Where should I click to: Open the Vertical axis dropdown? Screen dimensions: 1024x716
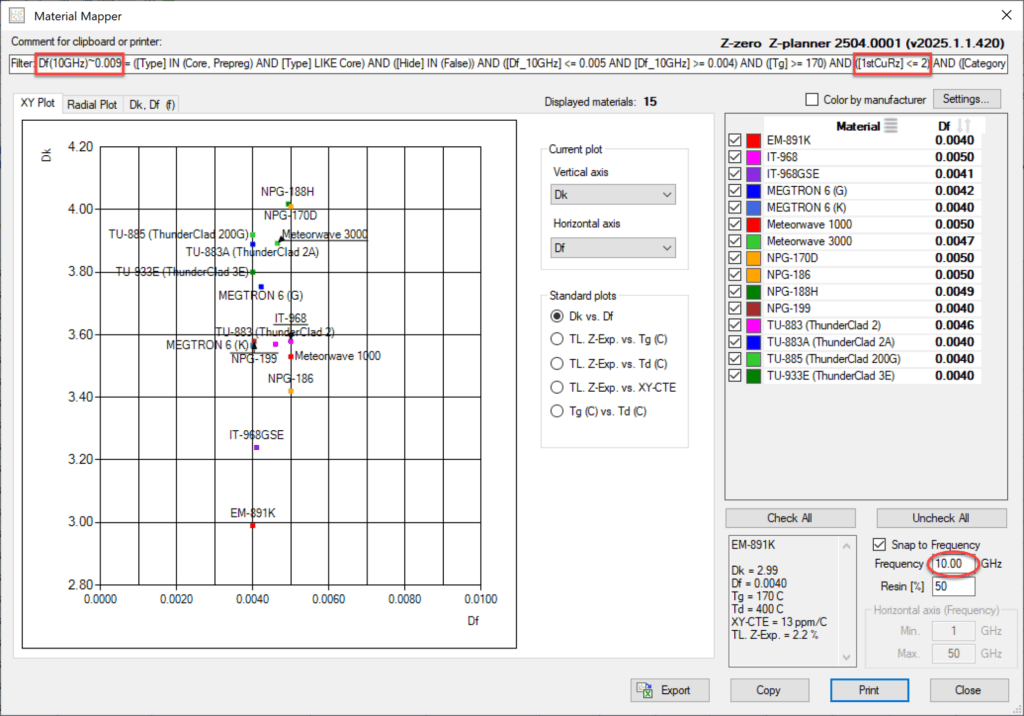[x=613, y=194]
